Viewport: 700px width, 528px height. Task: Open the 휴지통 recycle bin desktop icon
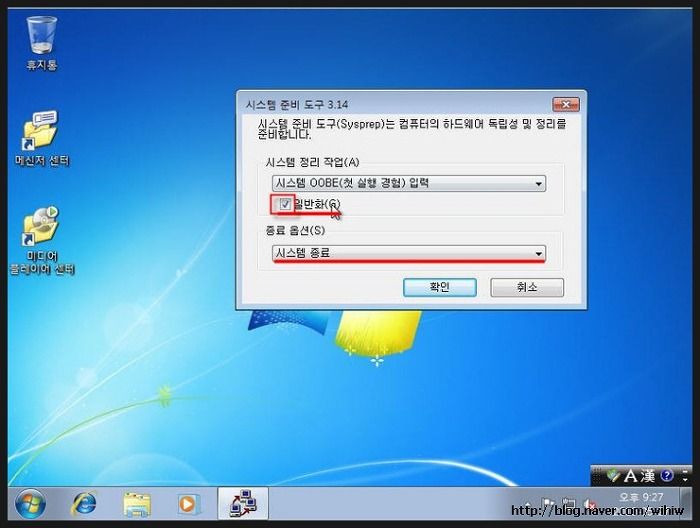pyautogui.click(x=42, y=43)
